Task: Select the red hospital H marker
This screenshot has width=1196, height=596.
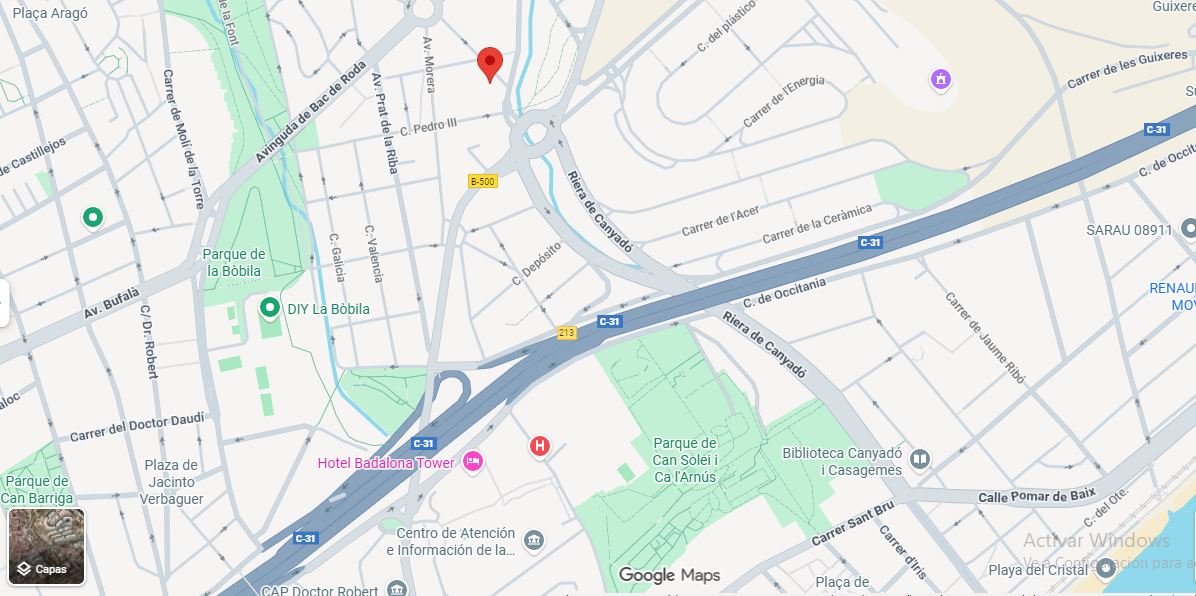Action: [x=540, y=446]
